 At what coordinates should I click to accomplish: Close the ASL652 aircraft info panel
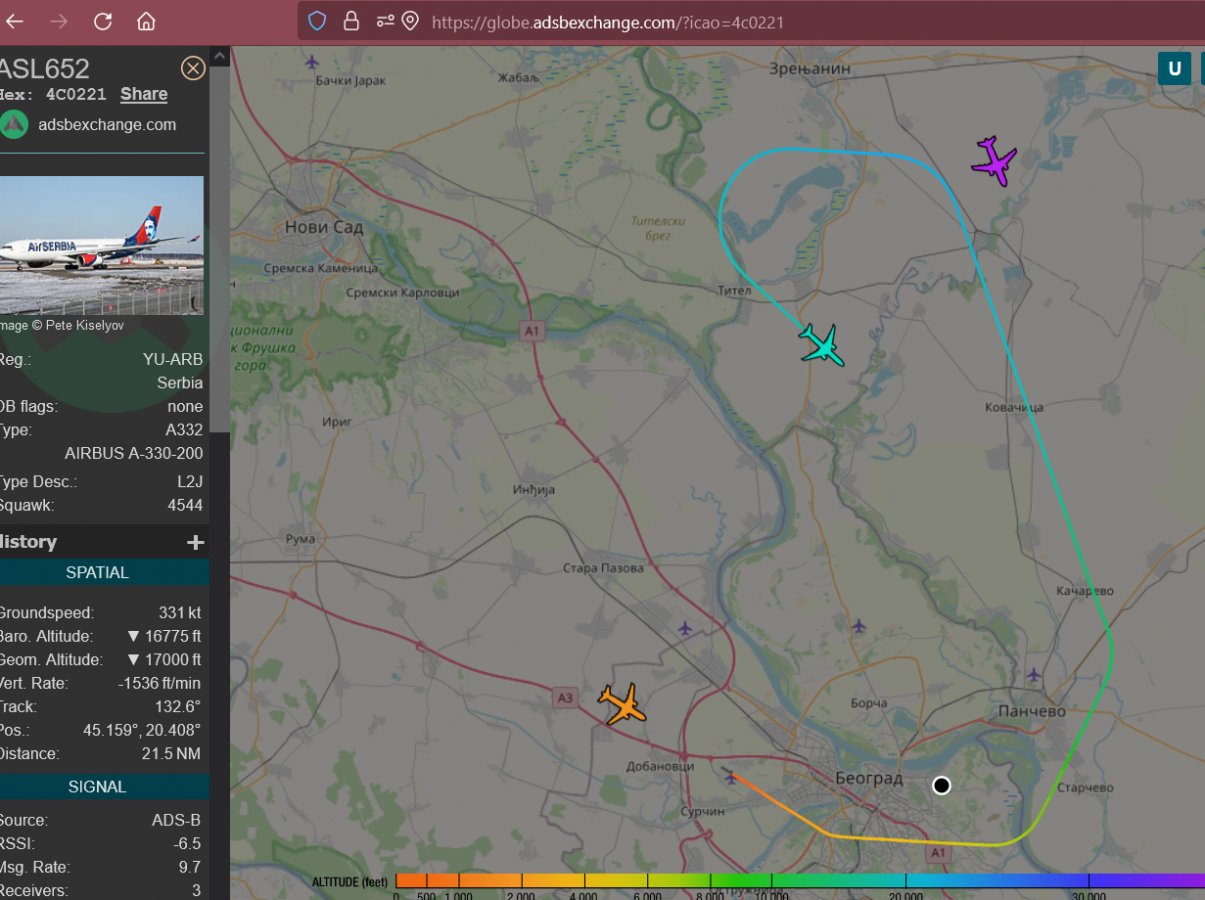point(192,68)
